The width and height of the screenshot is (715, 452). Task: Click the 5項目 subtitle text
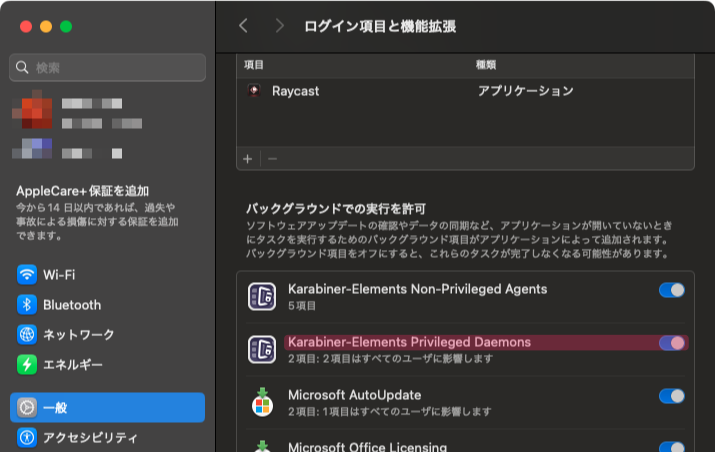301,306
